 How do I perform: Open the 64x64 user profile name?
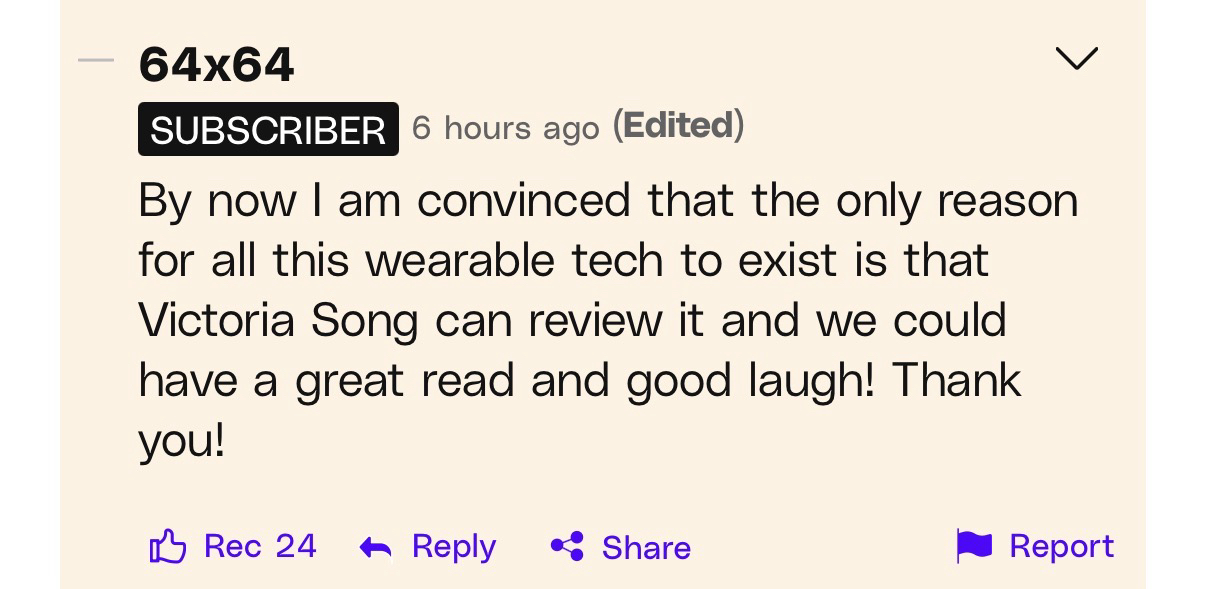pyautogui.click(x=216, y=65)
